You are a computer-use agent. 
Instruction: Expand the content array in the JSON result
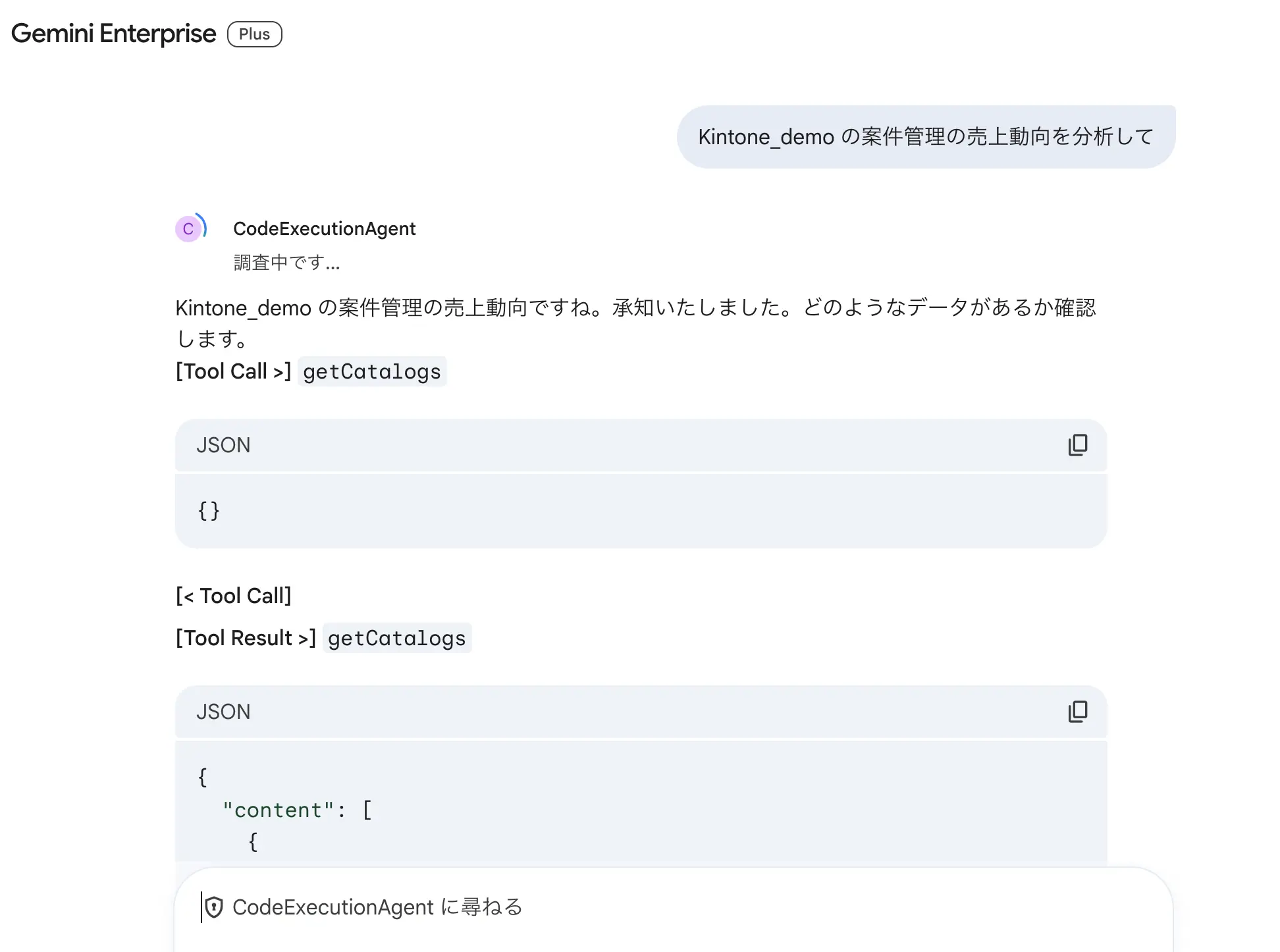[298, 810]
